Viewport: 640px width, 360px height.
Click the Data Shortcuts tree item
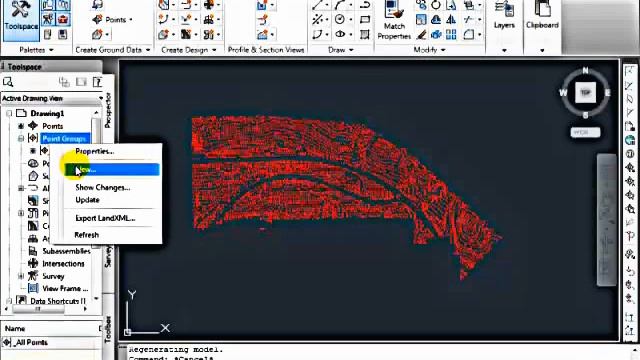pos(58,301)
